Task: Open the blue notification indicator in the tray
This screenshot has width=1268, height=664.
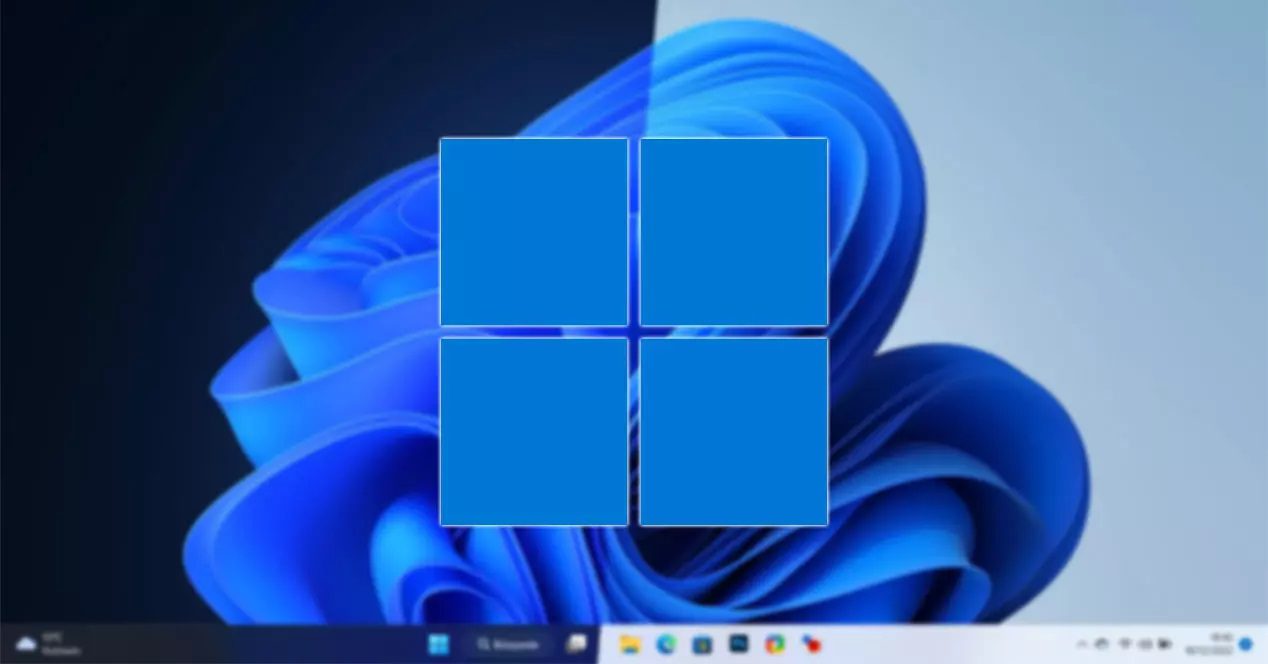Action: [1246, 644]
